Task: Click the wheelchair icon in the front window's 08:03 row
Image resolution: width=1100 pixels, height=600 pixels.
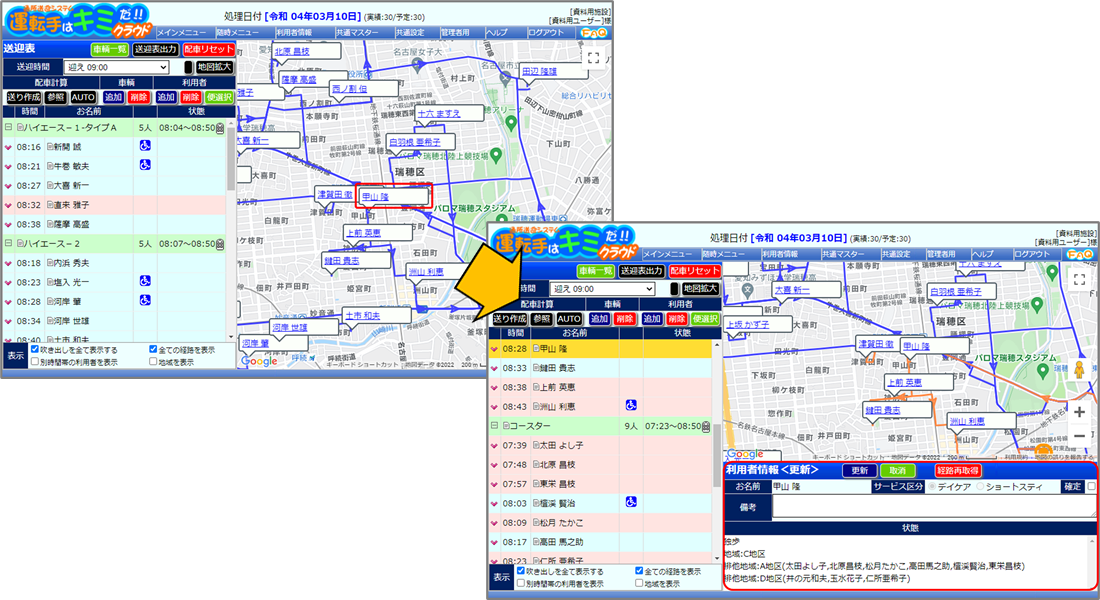Action: click(x=631, y=502)
